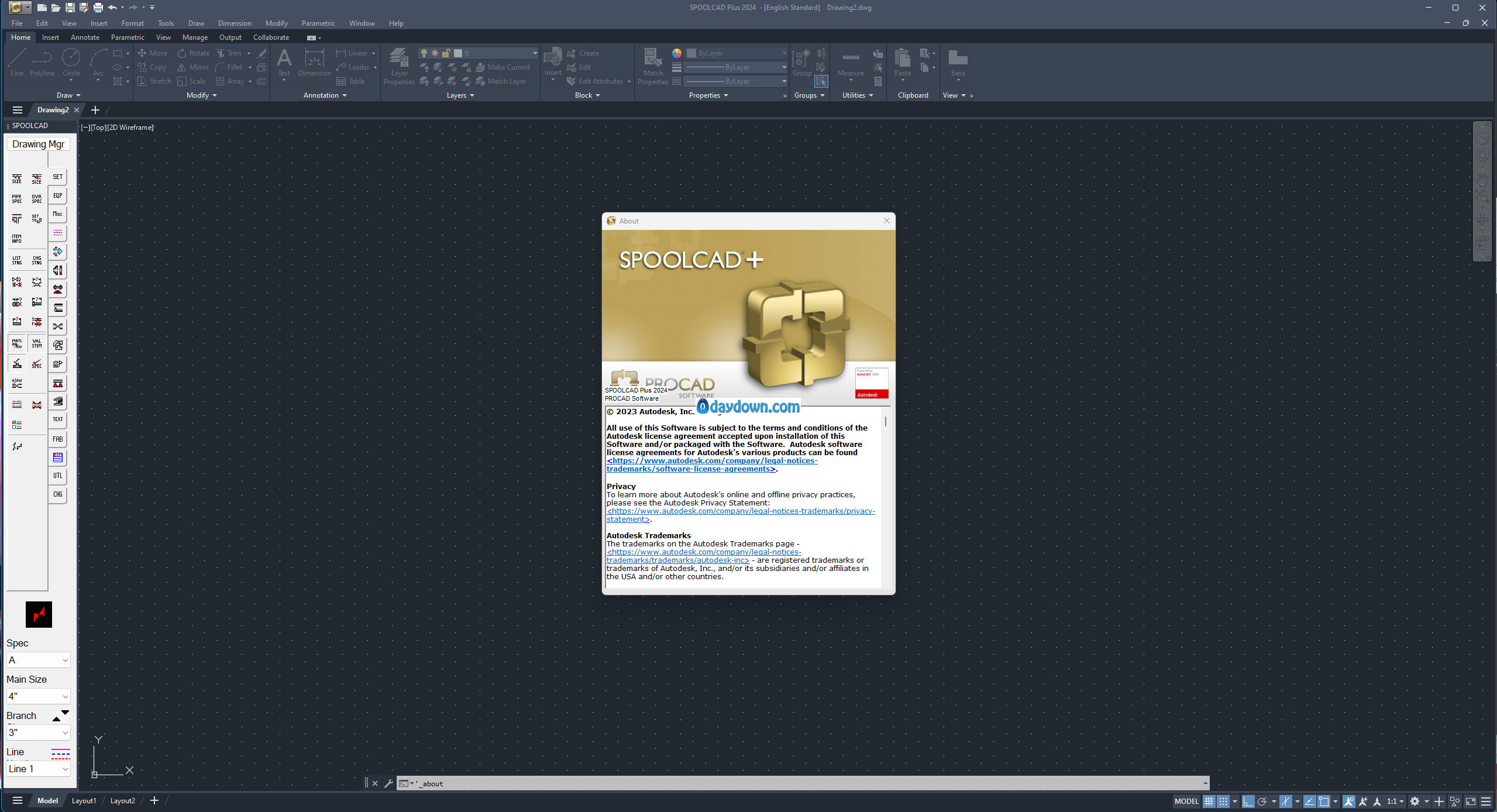Image resolution: width=1497 pixels, height=812 pixels.
Task: Open the Spec dropdown showing A
Action: point(39,660)
